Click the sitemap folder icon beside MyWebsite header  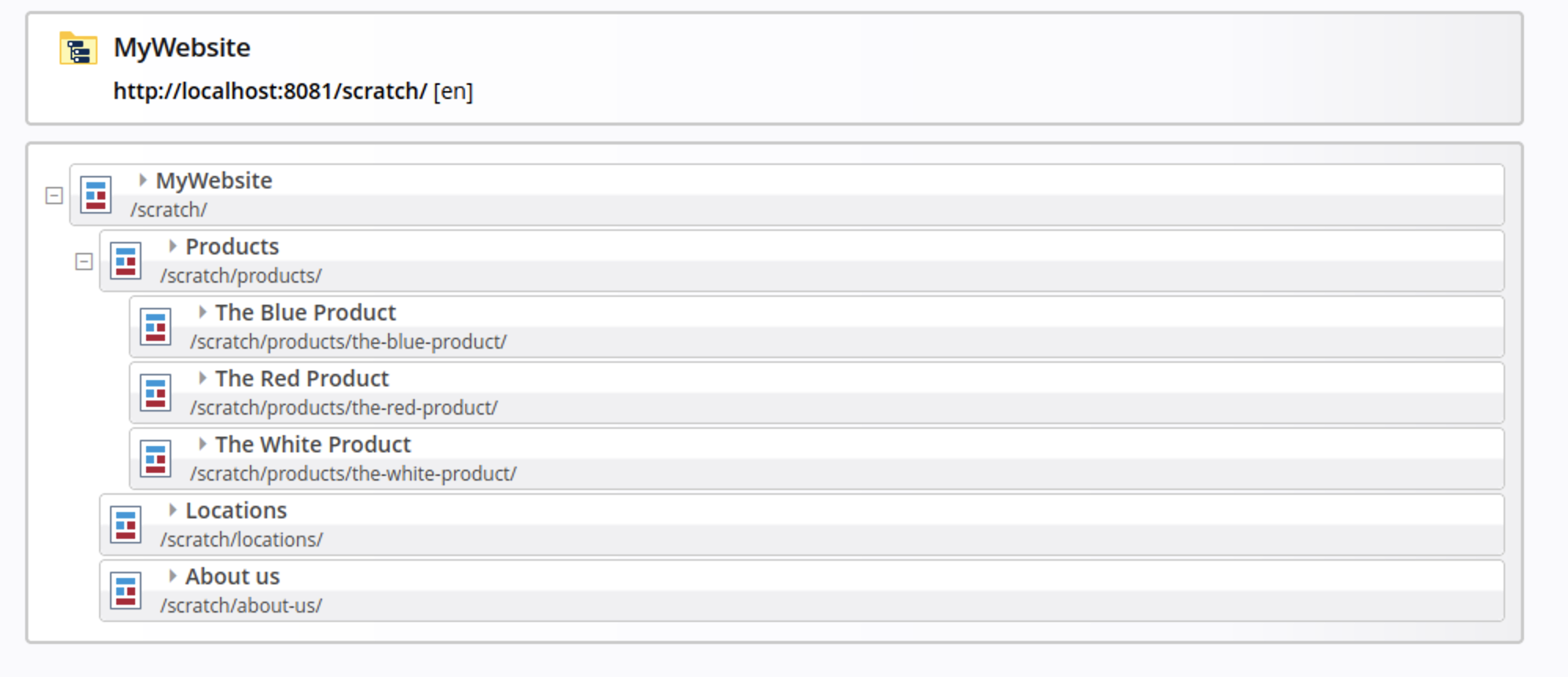click(78, 49)
